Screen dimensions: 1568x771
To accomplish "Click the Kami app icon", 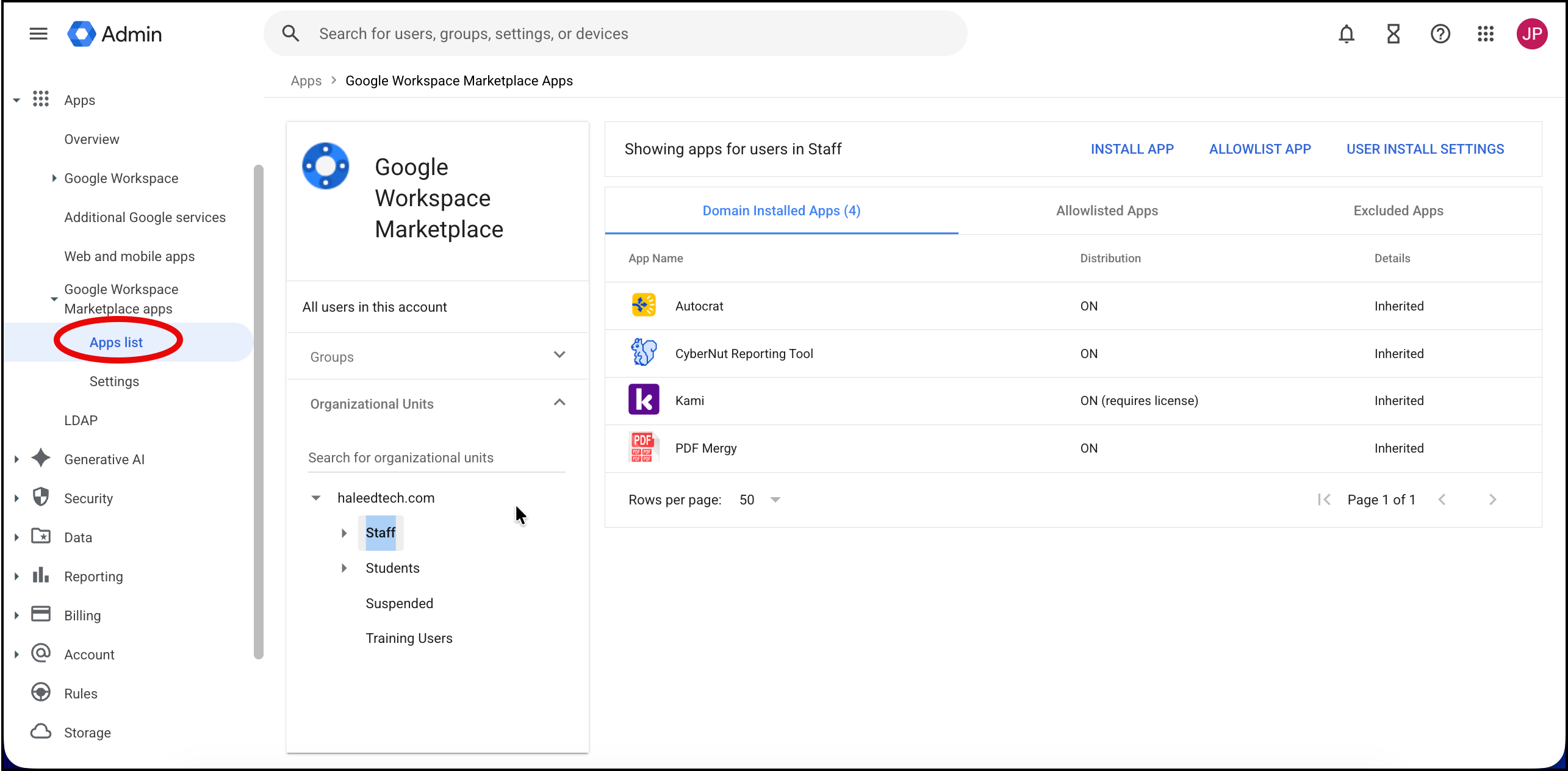I will coord(644,400).
